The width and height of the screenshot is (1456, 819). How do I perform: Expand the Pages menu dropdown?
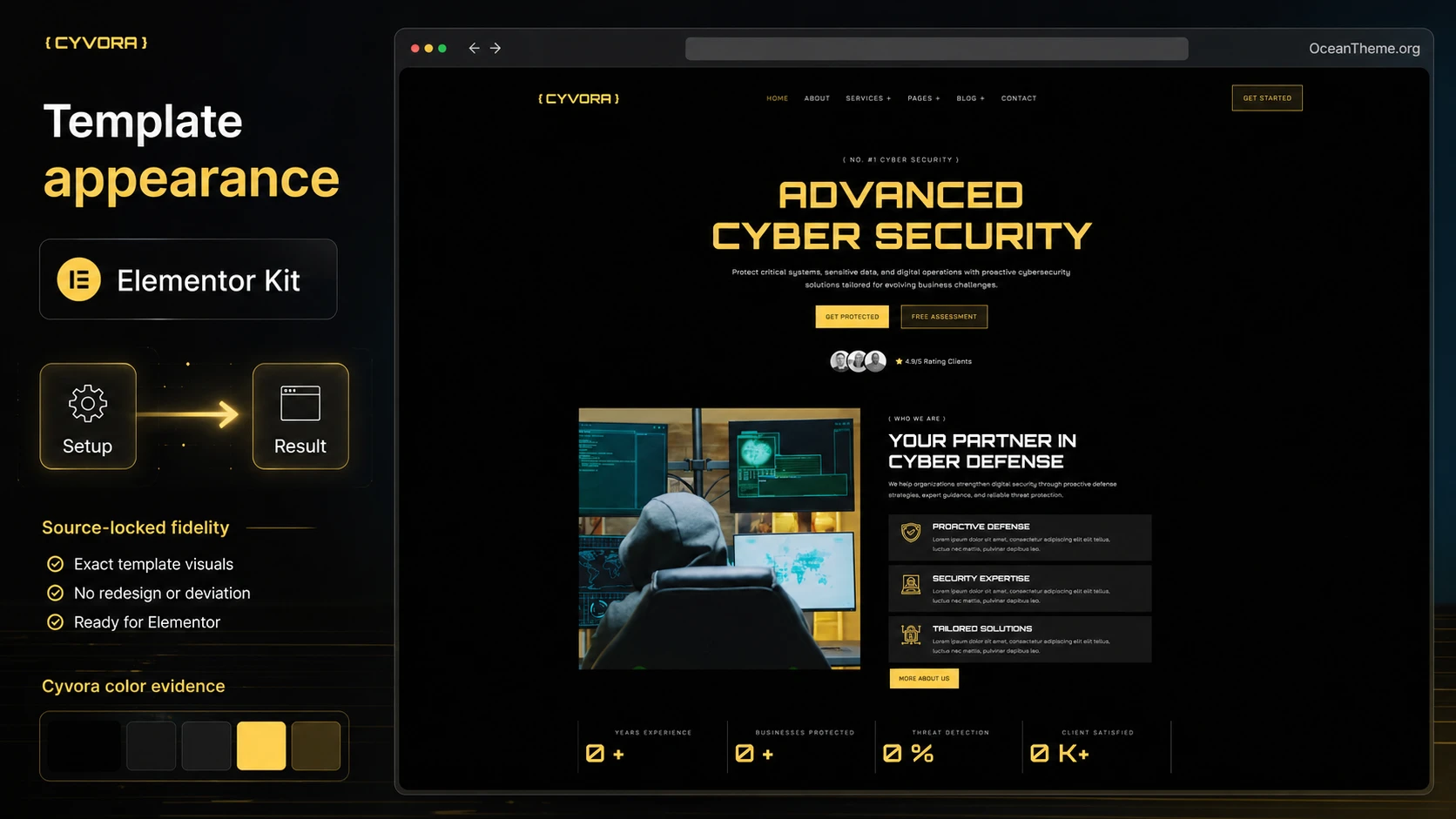923,98
